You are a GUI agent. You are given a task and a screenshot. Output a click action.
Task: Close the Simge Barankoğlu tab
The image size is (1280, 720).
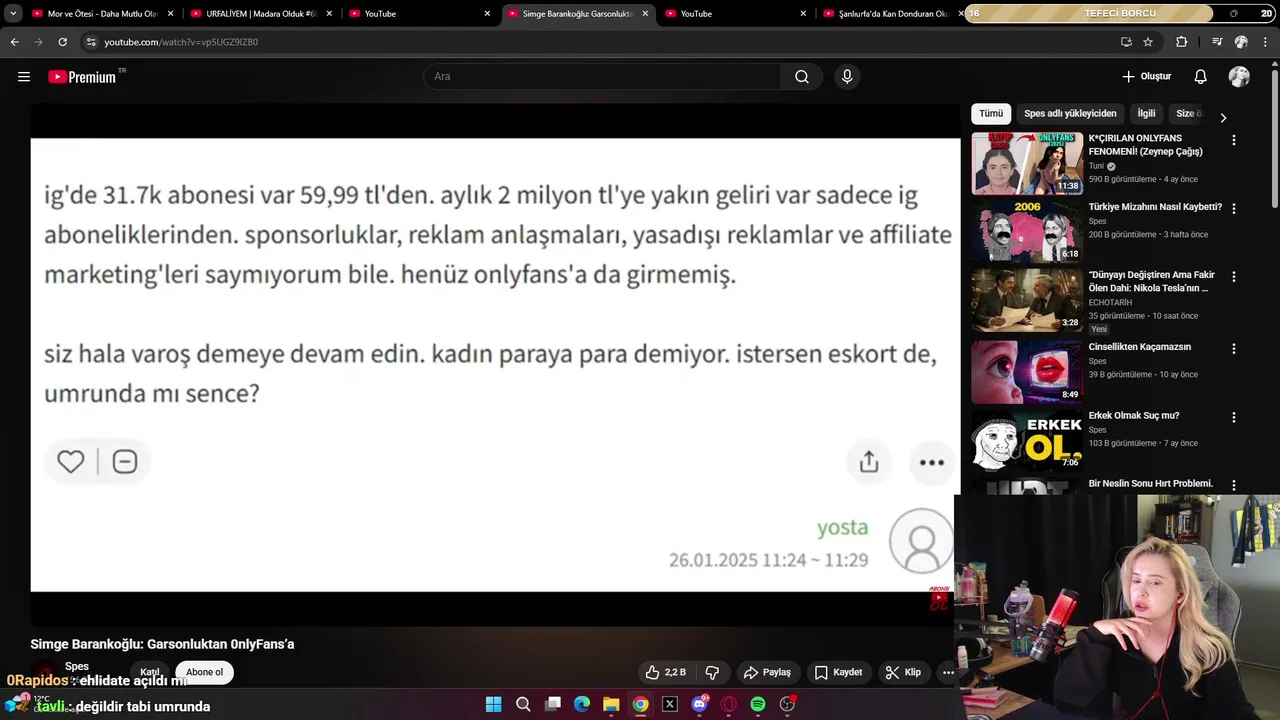pos(645,14)
